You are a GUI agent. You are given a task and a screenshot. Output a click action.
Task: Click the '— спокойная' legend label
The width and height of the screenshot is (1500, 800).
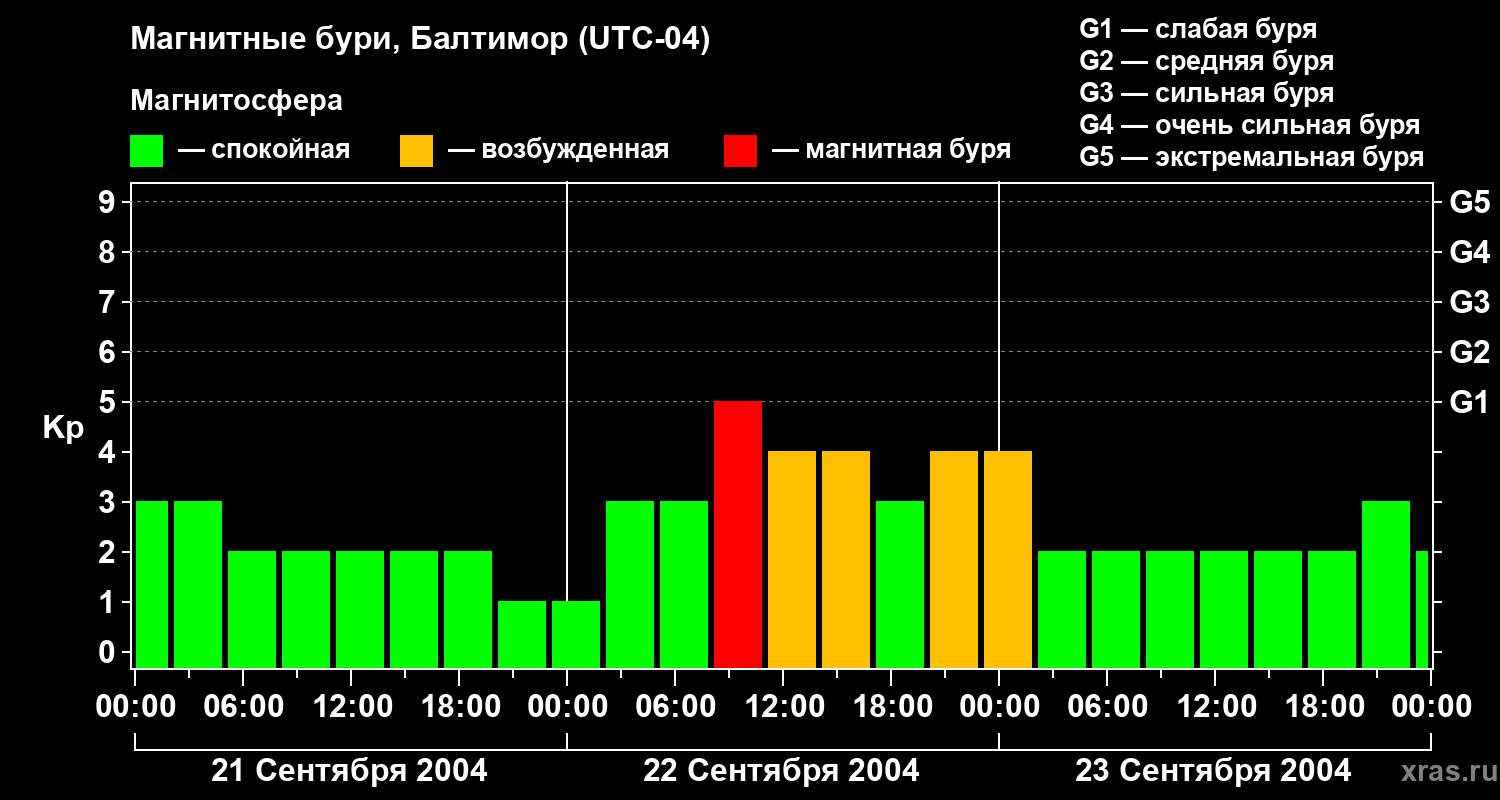(264, 151)
